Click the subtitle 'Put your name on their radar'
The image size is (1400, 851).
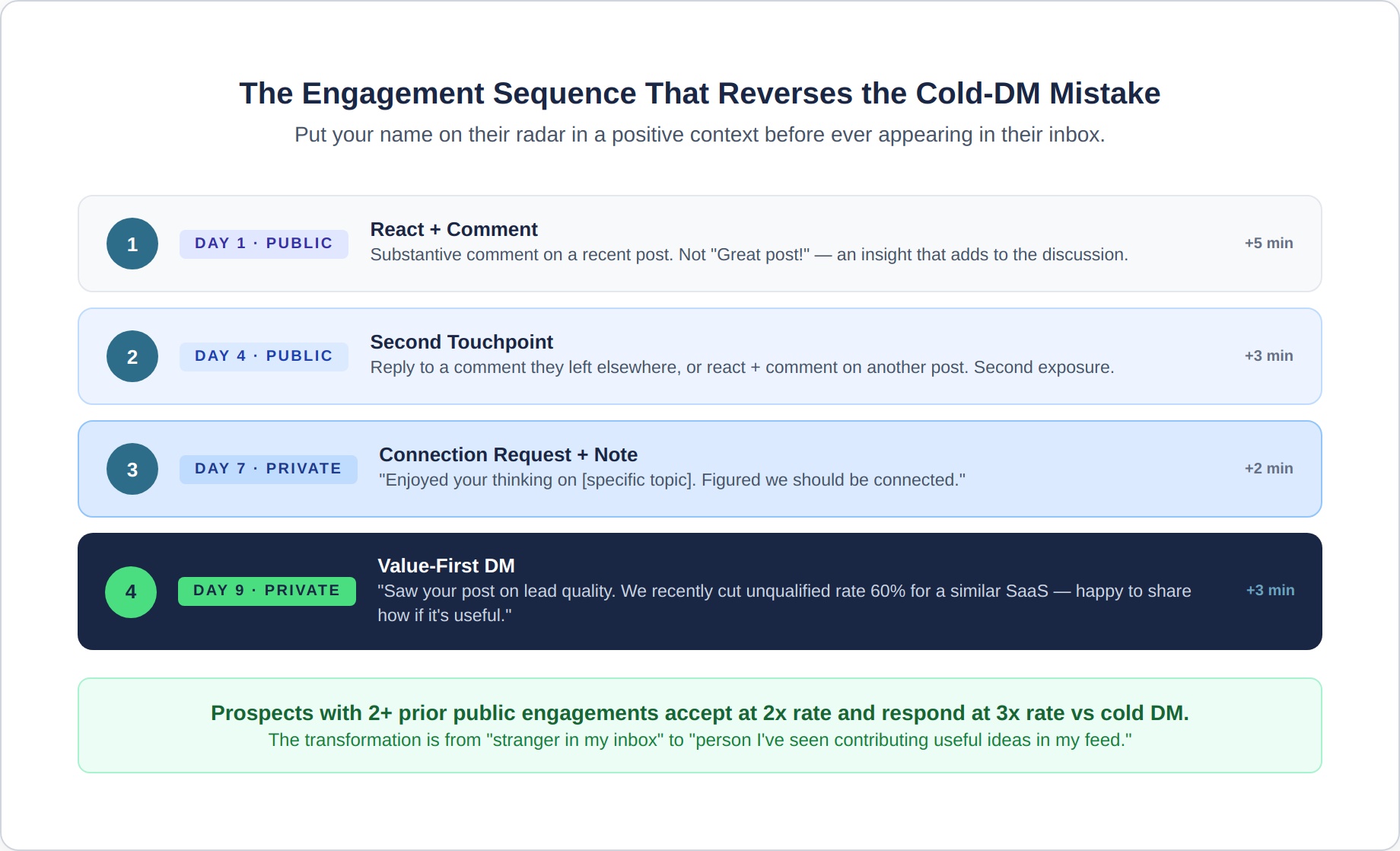click(x=700, y=135)
